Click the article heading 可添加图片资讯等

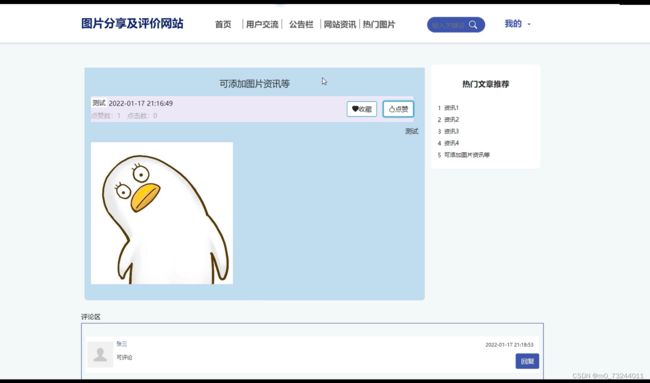click(255, 84)
